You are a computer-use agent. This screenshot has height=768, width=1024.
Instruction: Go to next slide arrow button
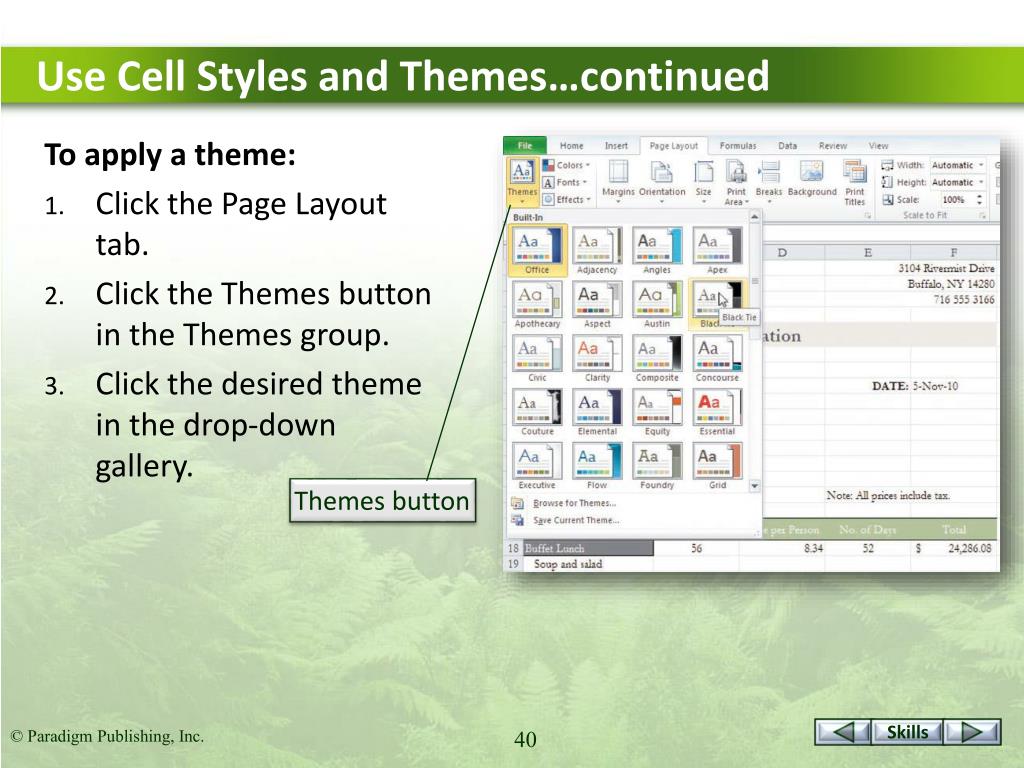click(972, 732)
